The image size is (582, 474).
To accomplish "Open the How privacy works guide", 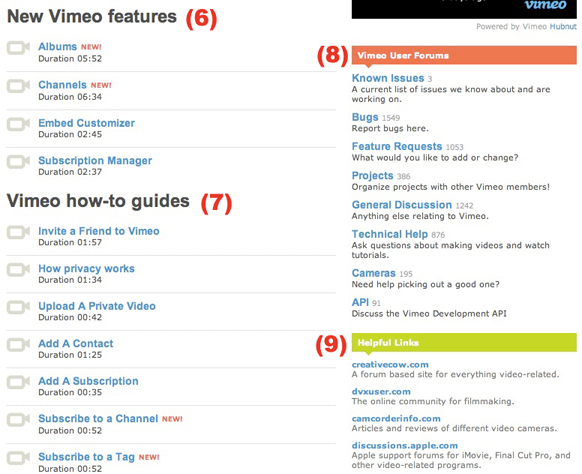I will [86, 268].
